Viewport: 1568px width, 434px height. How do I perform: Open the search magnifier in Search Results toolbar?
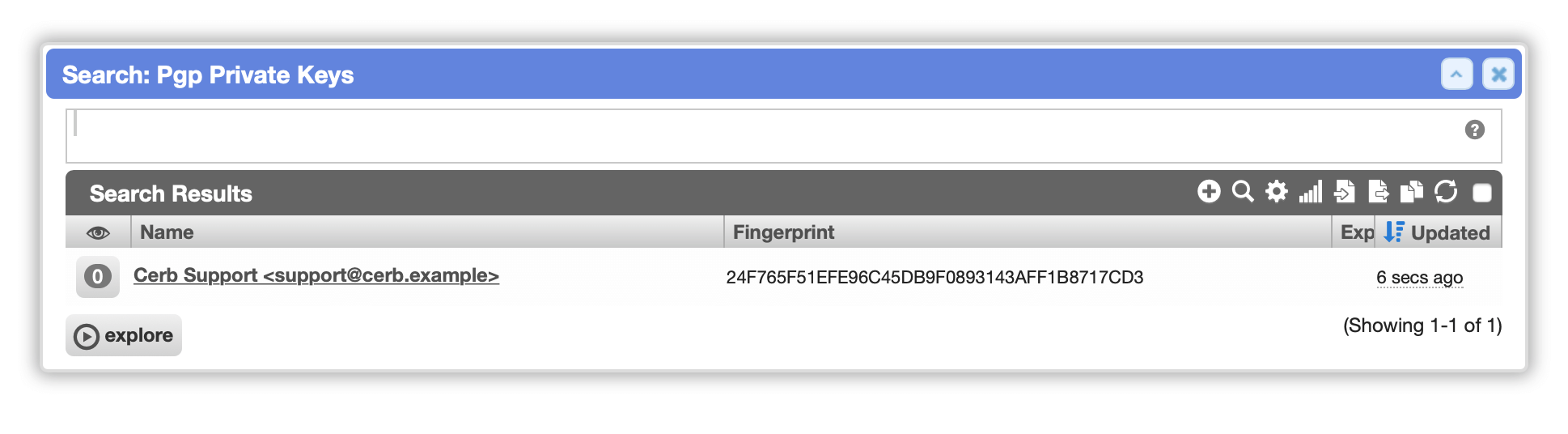1243,192
